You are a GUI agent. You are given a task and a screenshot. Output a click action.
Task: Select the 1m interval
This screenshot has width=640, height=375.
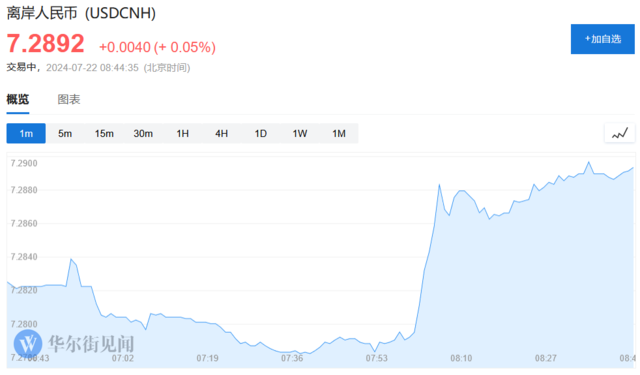click(26, 133)
